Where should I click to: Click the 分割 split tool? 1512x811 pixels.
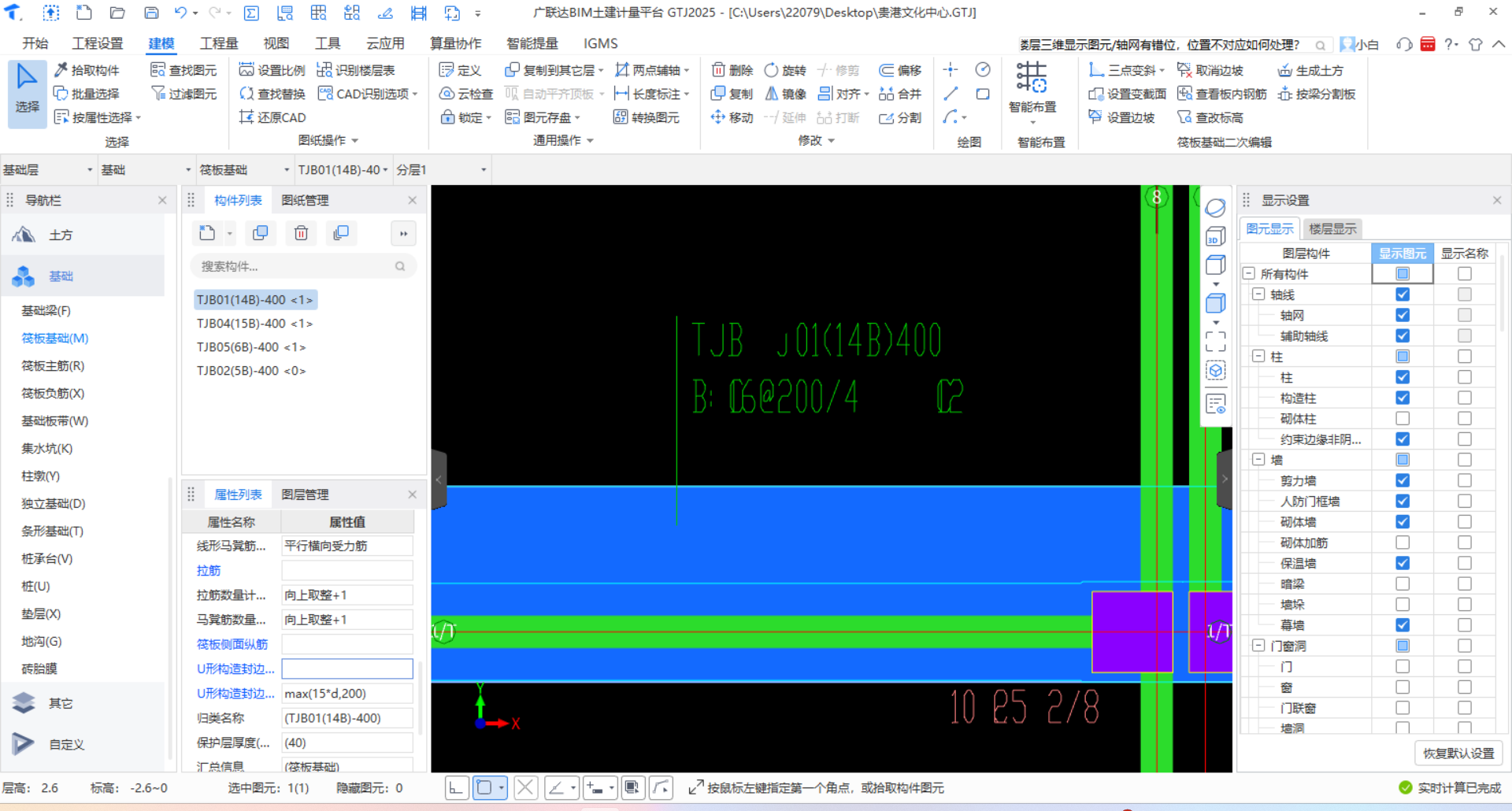click(x=900, y=117)
